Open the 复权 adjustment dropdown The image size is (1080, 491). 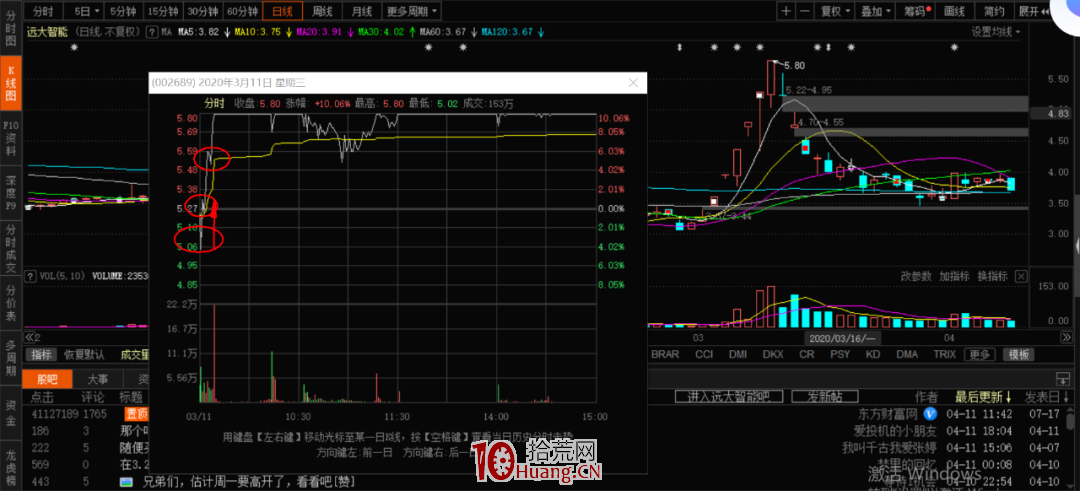coord(835,11)
